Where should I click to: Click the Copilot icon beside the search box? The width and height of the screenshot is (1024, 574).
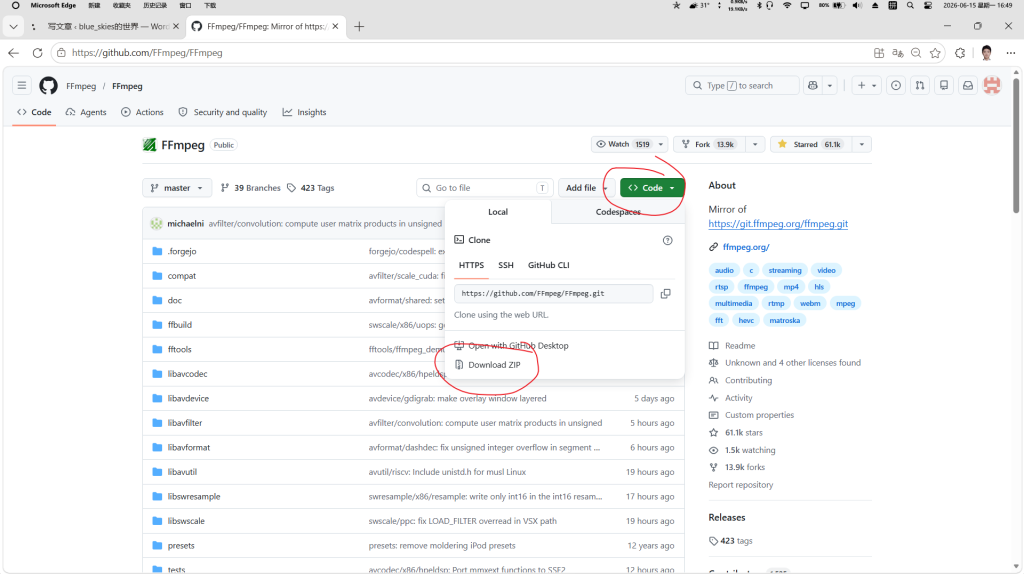point(813,86)
